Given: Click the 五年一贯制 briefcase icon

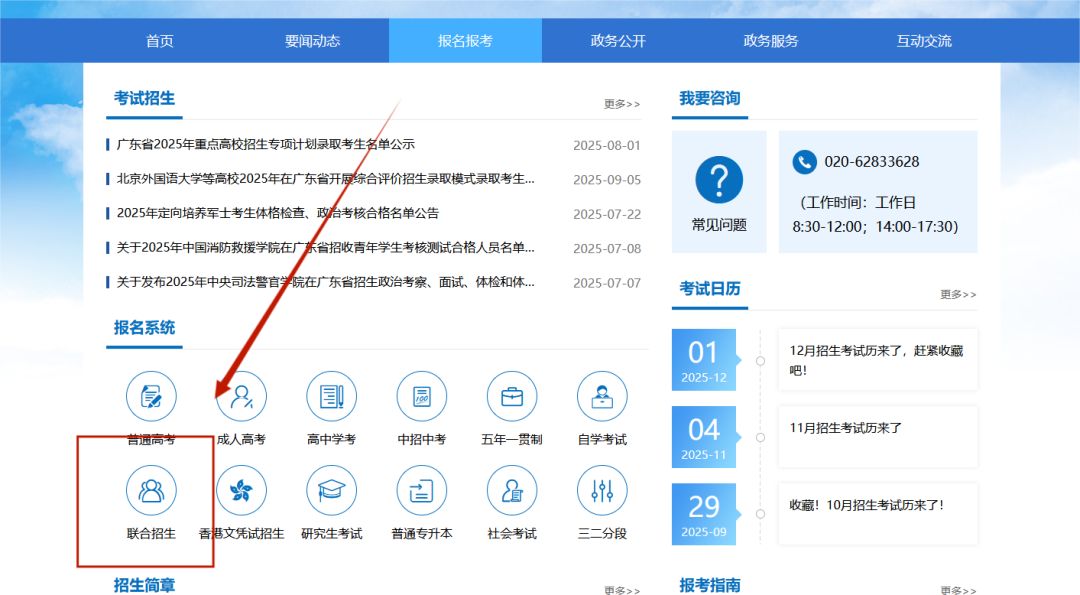Looking at the screenshot, I should 512,397.
